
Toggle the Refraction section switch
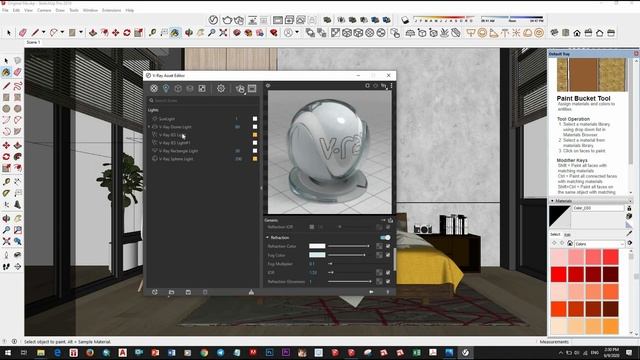385,238
